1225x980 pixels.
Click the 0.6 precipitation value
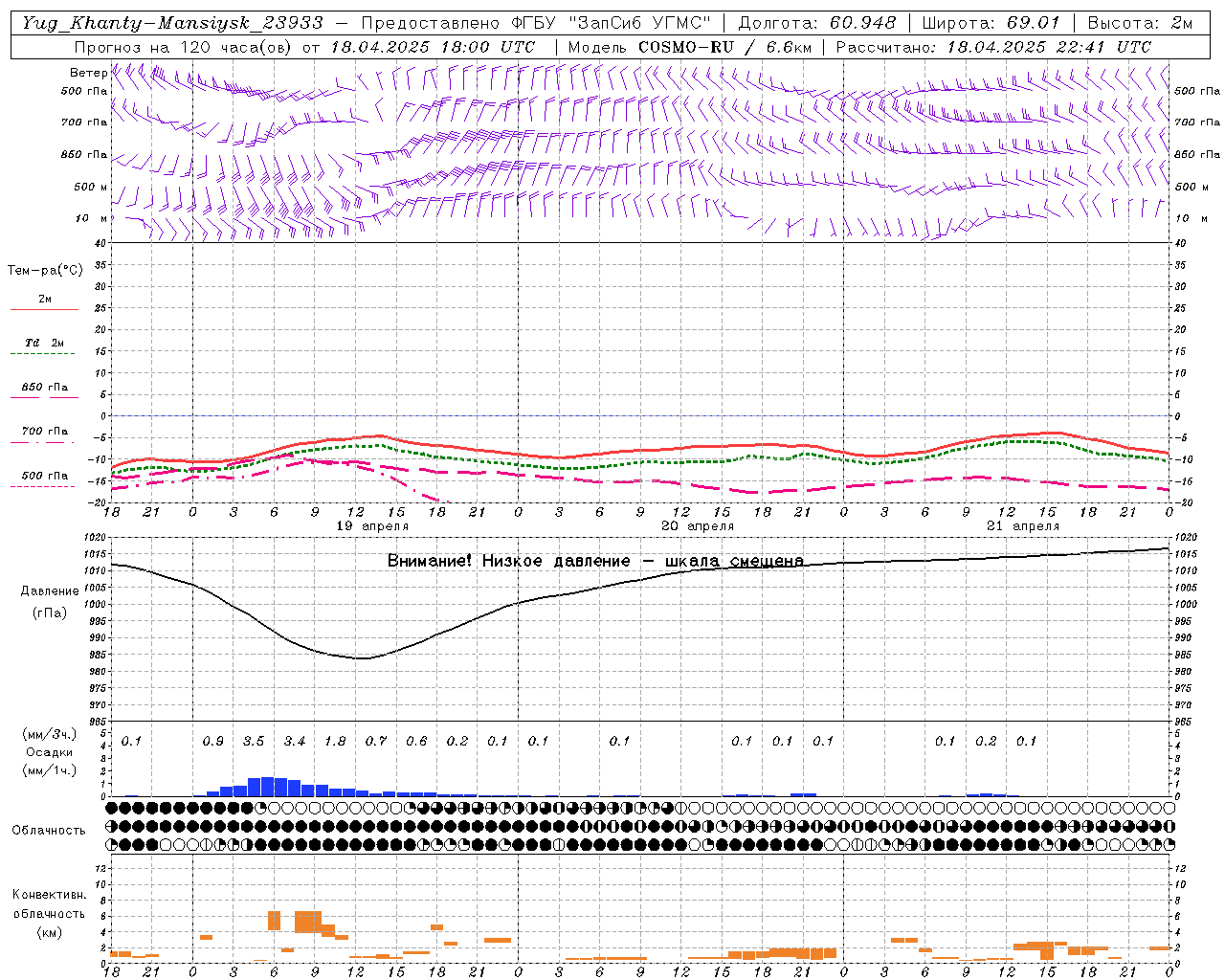[416, 741]
